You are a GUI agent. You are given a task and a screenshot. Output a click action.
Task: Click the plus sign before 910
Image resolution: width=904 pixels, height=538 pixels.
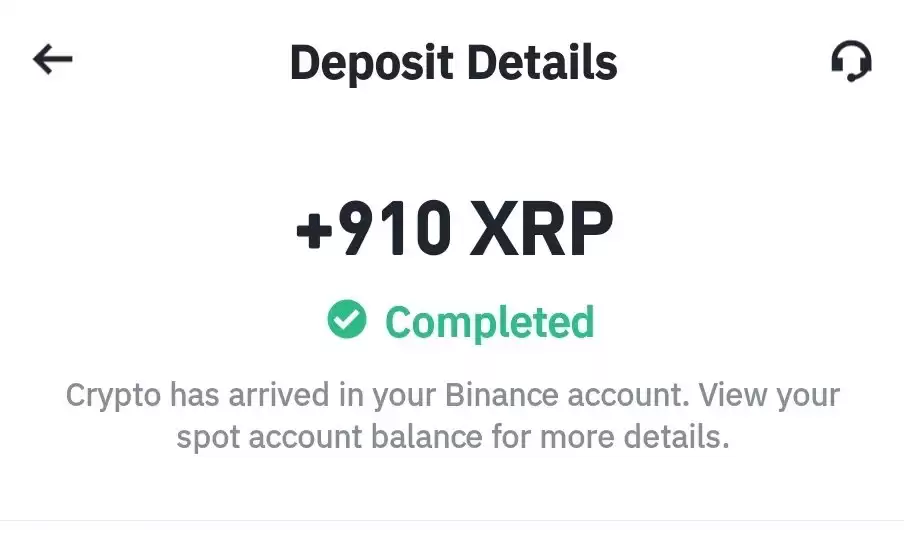(314, 231)
